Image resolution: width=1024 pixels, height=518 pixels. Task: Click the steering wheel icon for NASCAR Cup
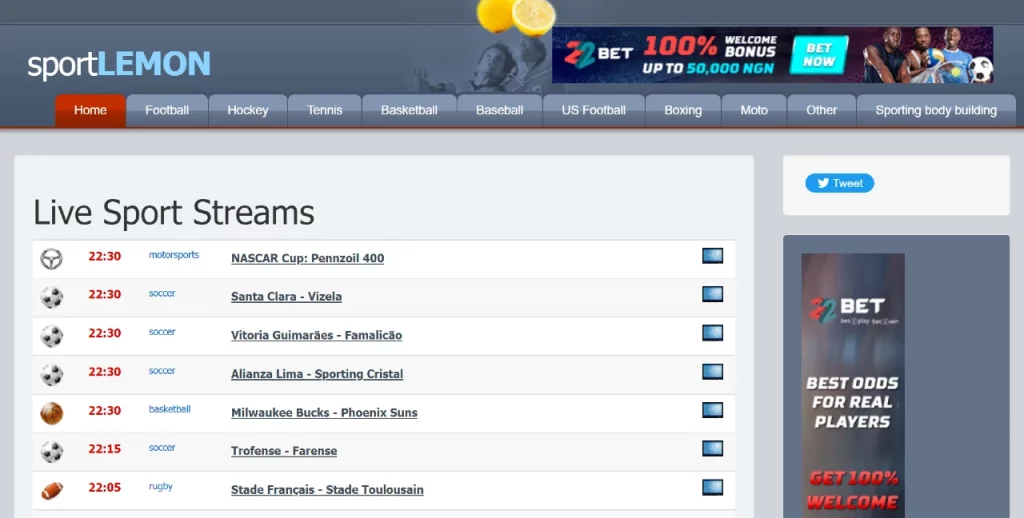tap(52, 259)
